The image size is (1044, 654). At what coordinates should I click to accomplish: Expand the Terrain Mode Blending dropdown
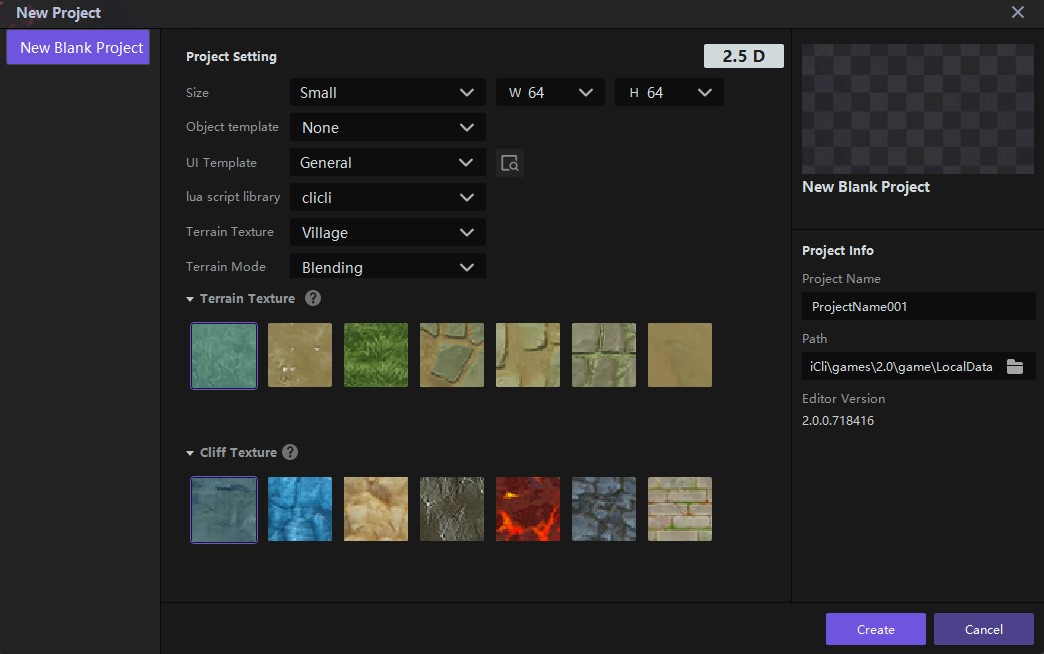(387, 267)
